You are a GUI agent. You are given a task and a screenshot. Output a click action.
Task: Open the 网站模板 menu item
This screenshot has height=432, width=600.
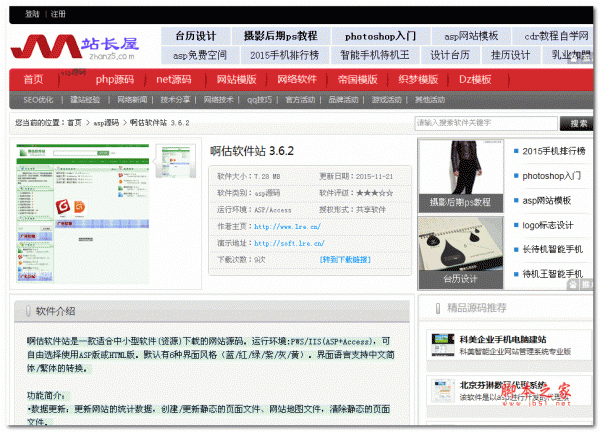coord(236,80)
